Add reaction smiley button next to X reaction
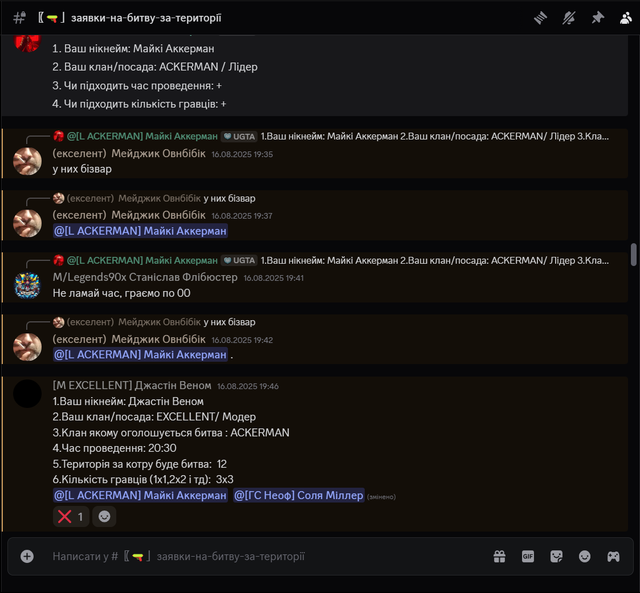This screenshot has width=640, height=593. 104,517
